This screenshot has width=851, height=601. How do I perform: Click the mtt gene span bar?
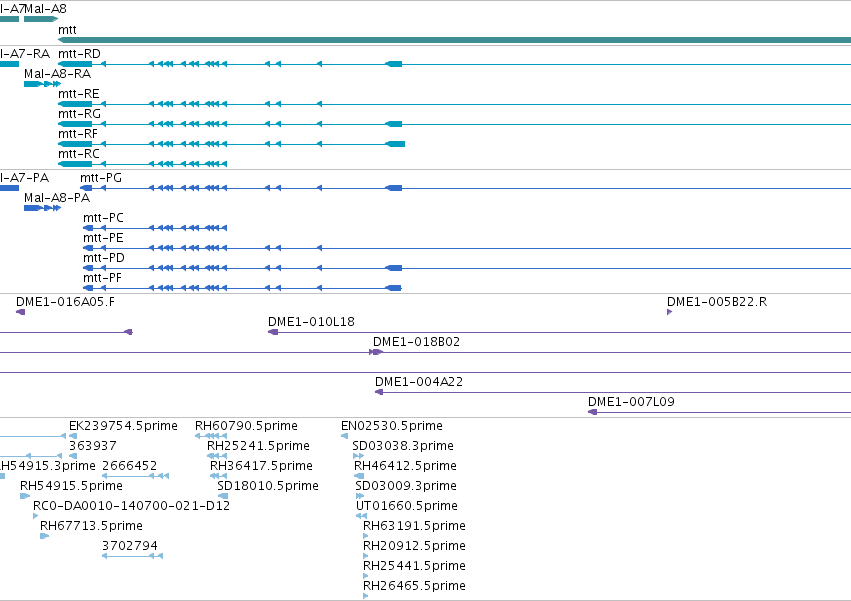click(454, 40)
